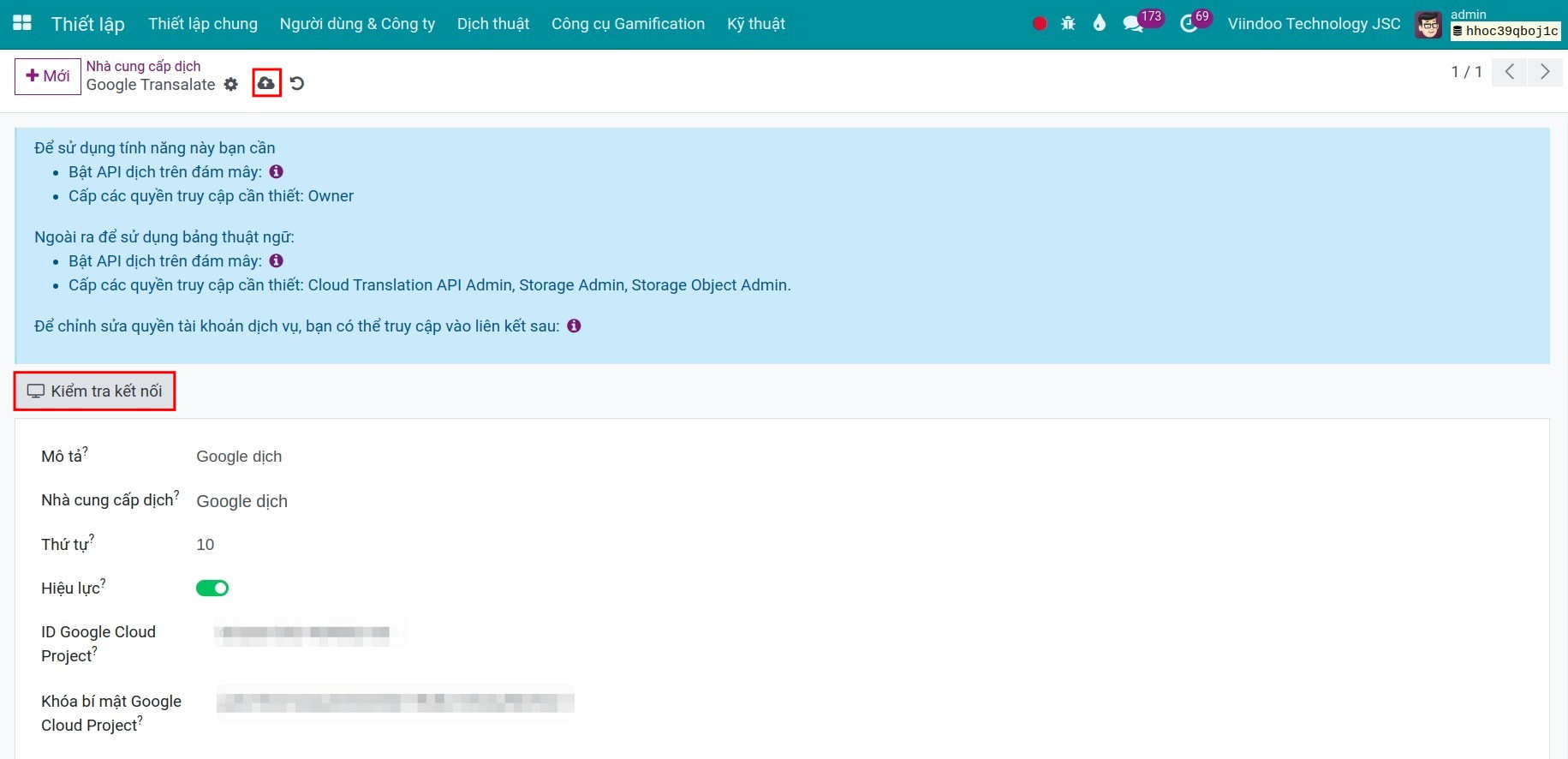Open Dịch thuật menu
The width and height of the screenshot is (1568, 759).
pyautogui.click(x=493, y=24)
